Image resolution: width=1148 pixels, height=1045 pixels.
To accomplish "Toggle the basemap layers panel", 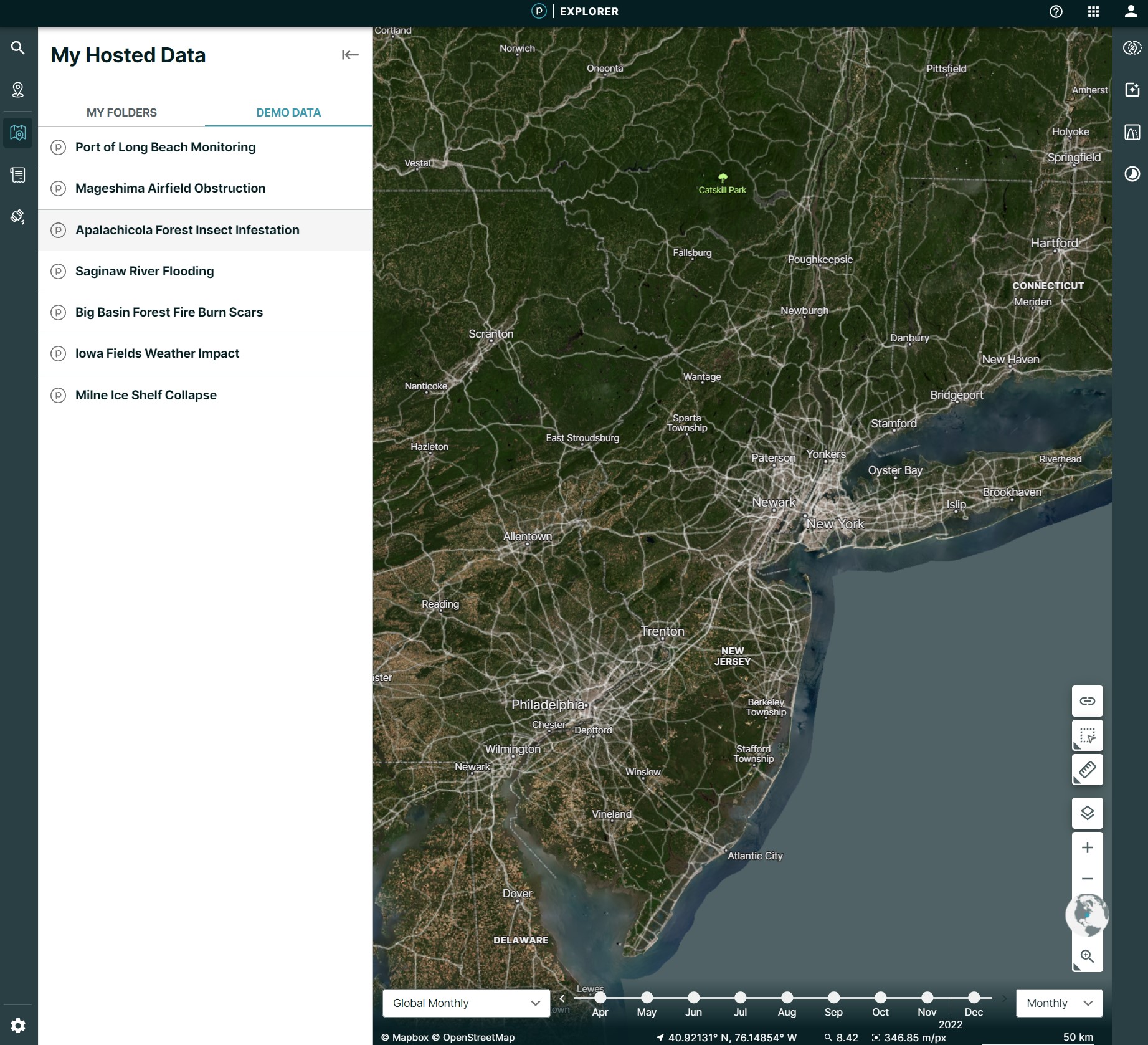I will point(1087,813).
